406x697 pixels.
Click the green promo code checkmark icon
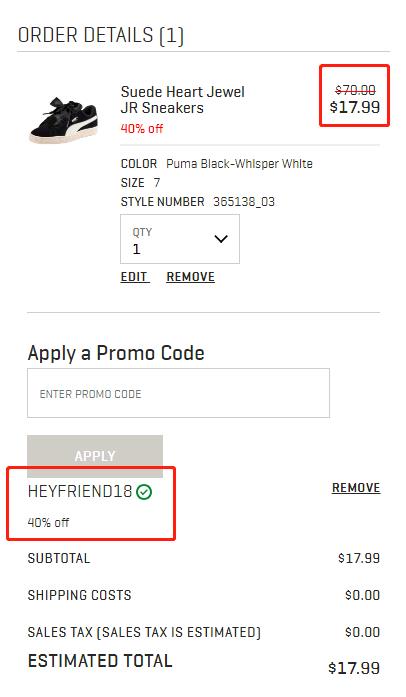pos(144,492)
